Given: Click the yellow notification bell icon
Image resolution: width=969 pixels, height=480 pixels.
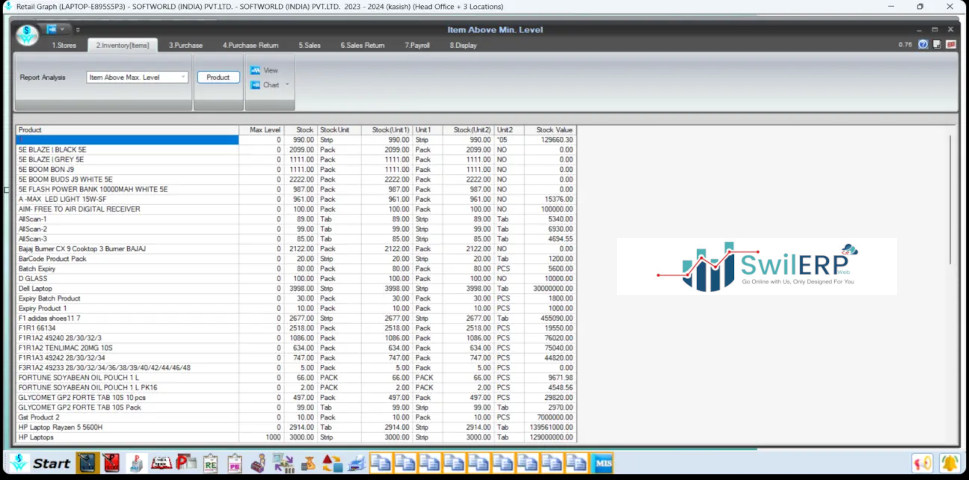Looking at the screenshot, I should click(950, 463).
